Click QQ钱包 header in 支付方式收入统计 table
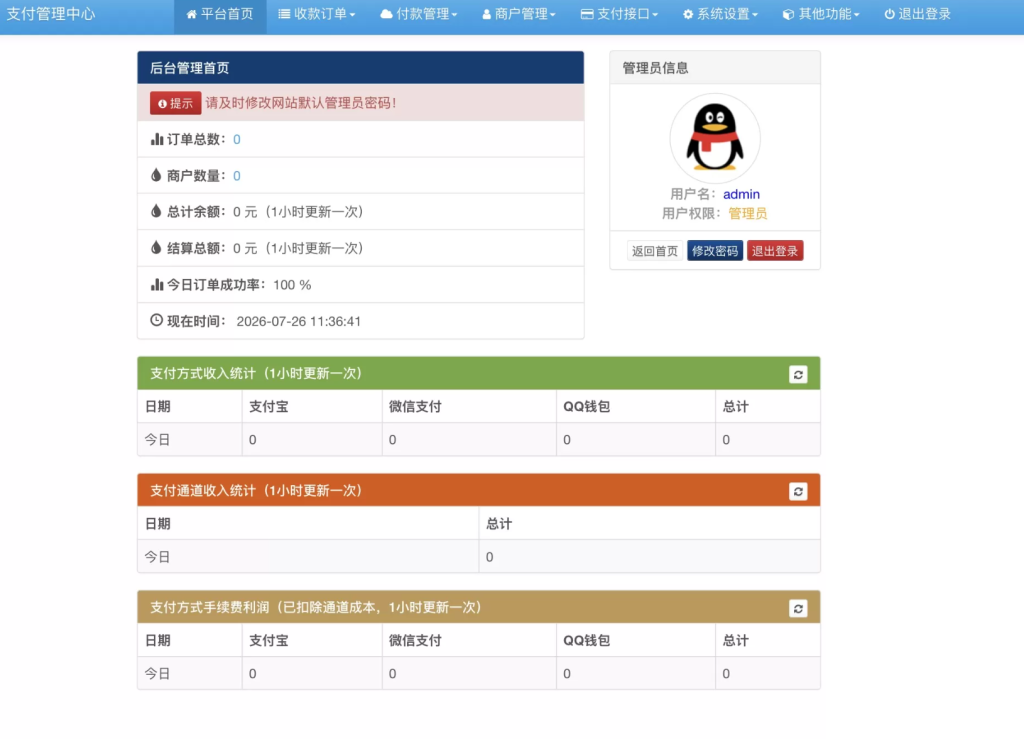 tap(586, 407)
